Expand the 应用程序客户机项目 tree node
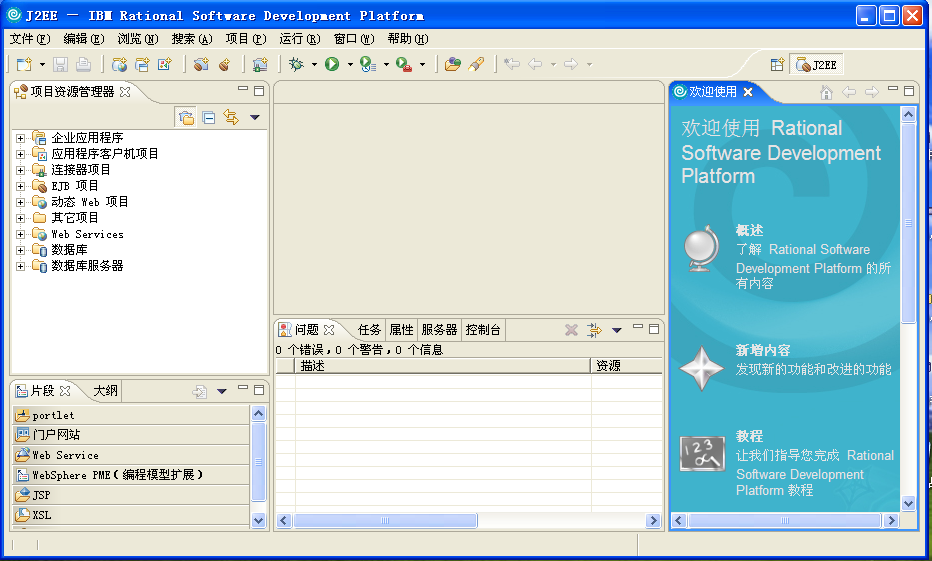Image resolution: width=932 pixels, height=561 pixels. point(20,155)
